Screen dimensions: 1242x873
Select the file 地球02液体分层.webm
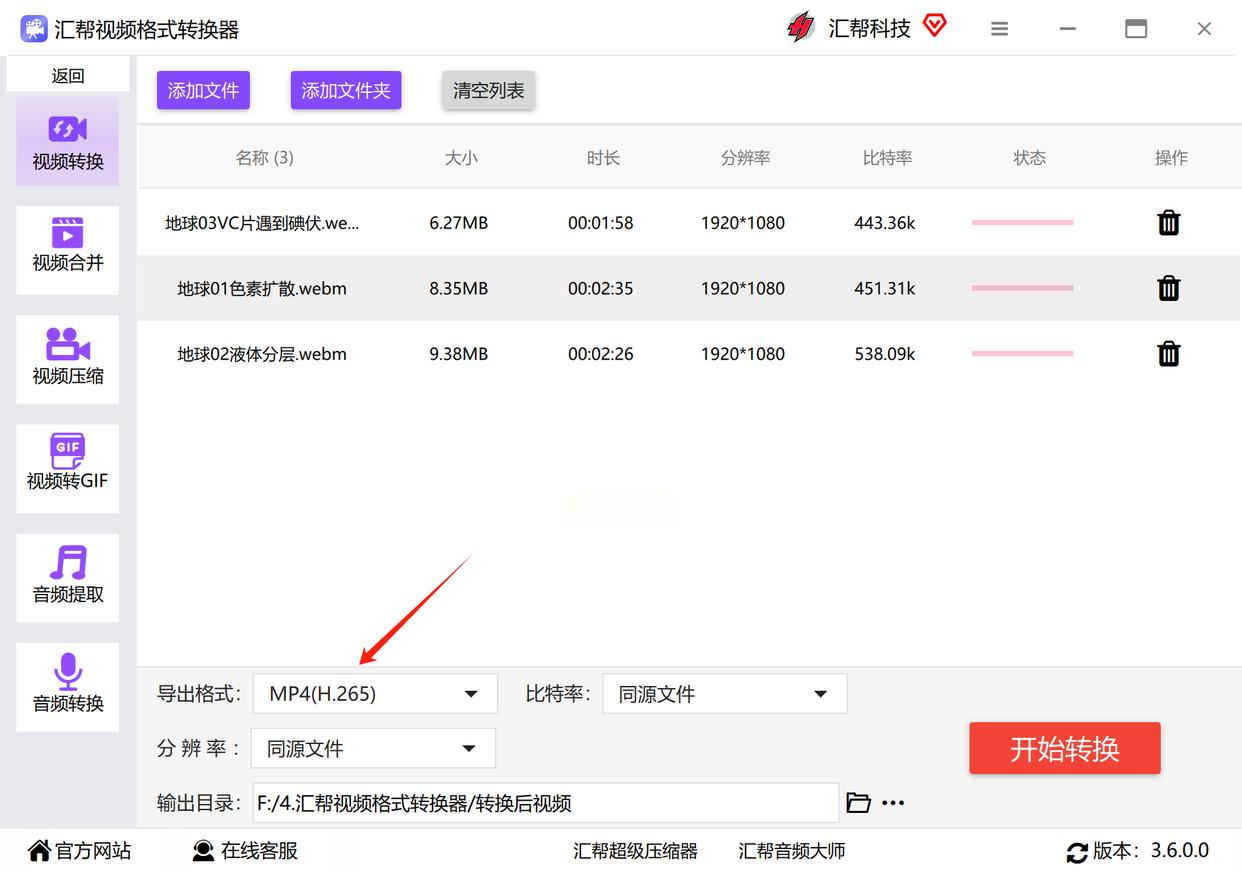click(262, 353)
